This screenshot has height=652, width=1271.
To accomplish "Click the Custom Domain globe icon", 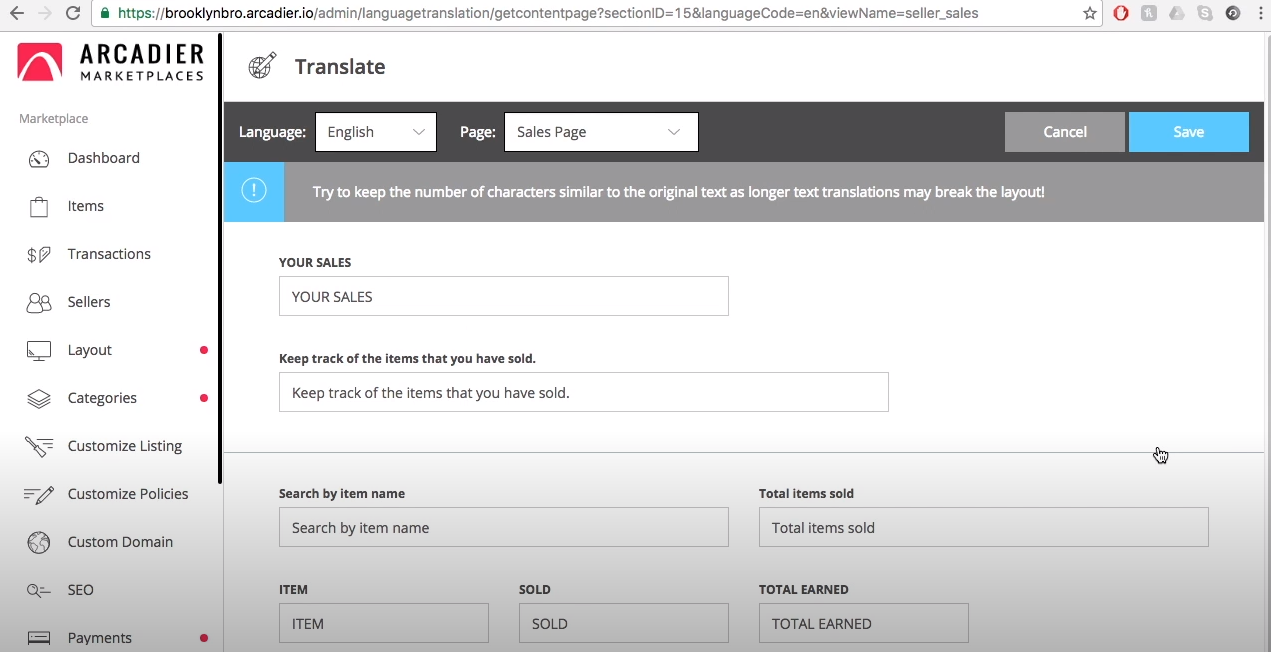I will (x=39, y=543).
